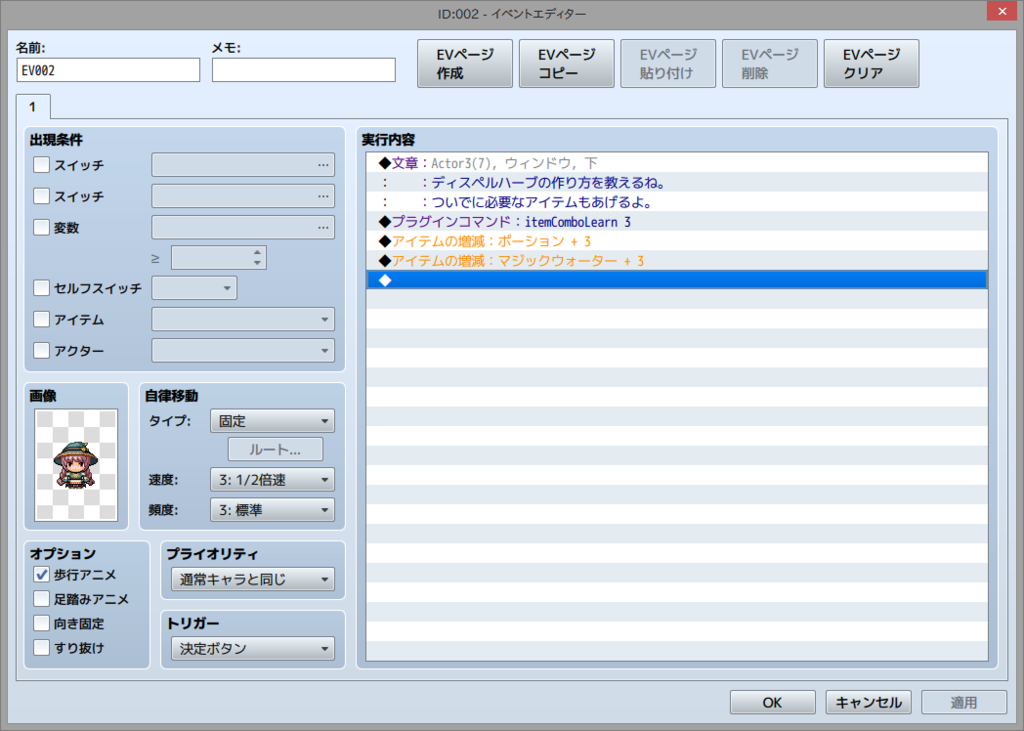Select event page tab 1

coord(33,106)
